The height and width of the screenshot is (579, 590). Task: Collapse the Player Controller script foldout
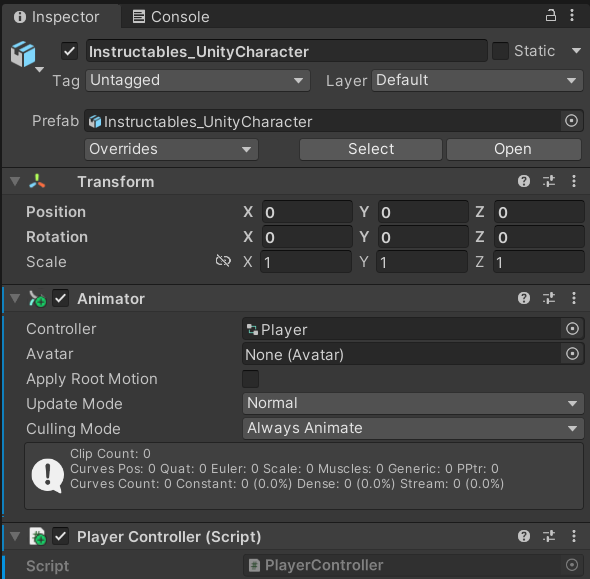[15, 536]
